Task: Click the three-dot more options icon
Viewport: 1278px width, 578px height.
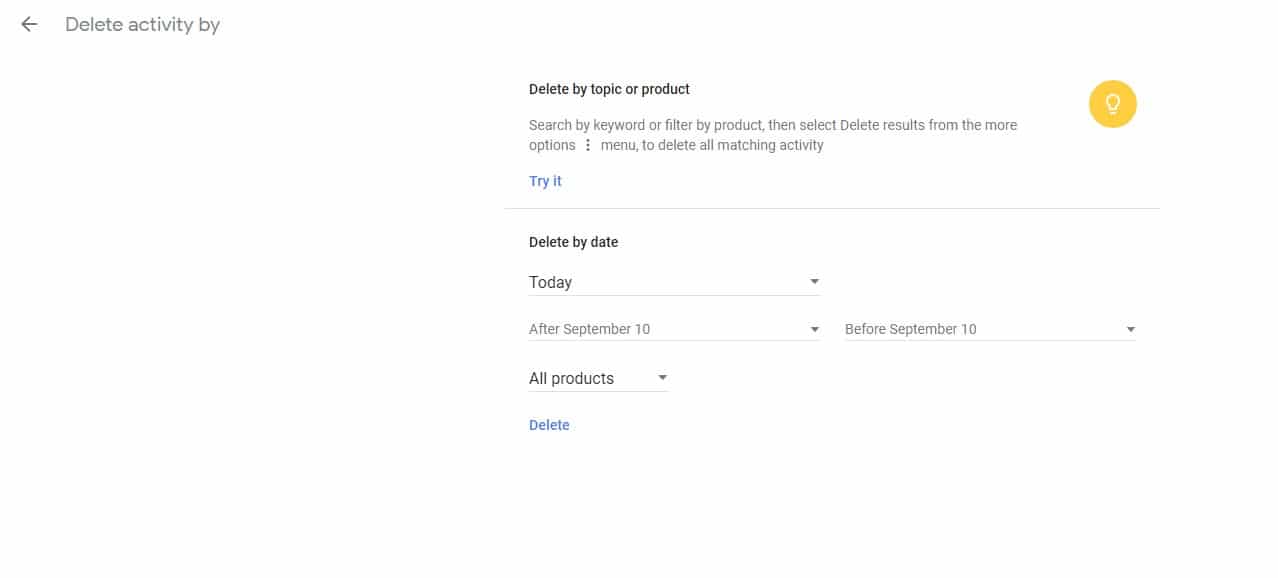Action: point(588,146)
